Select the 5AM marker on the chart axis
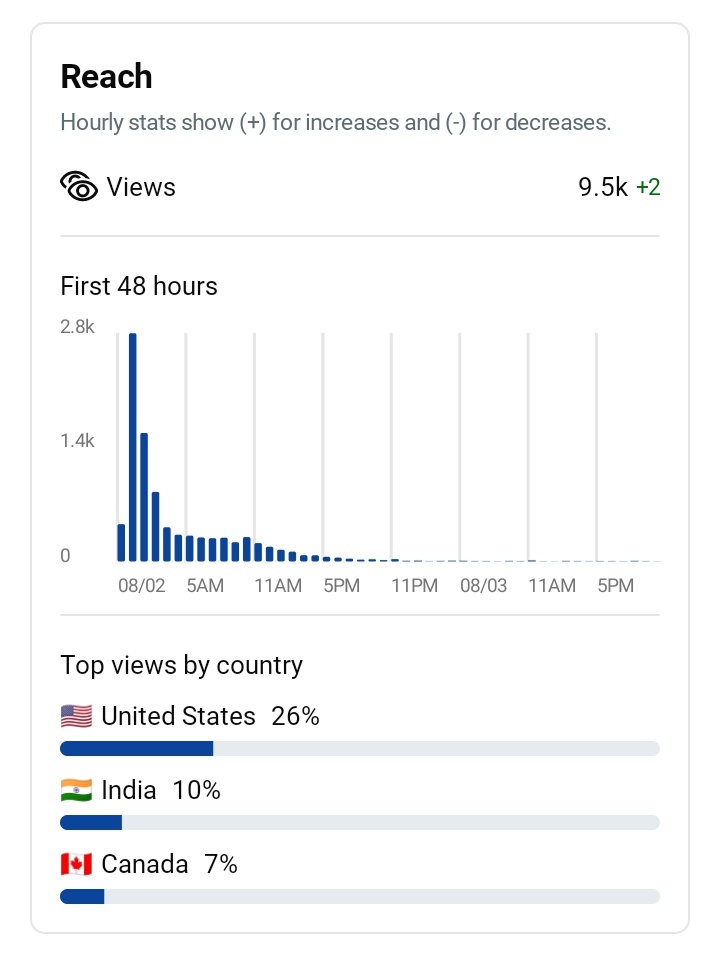720x957 pixels. [x=205, y=586]
